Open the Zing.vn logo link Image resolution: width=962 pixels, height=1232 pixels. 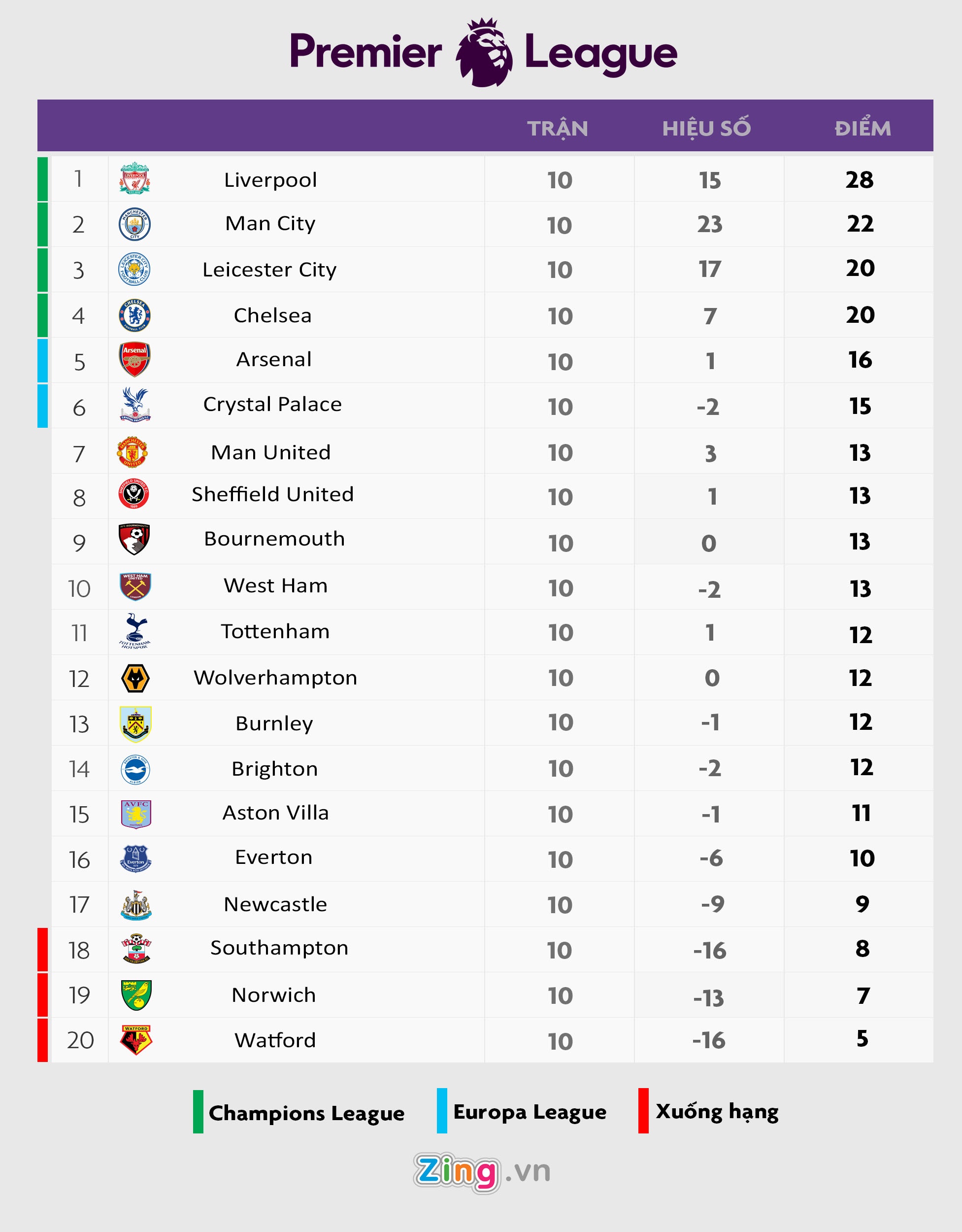482,1172
